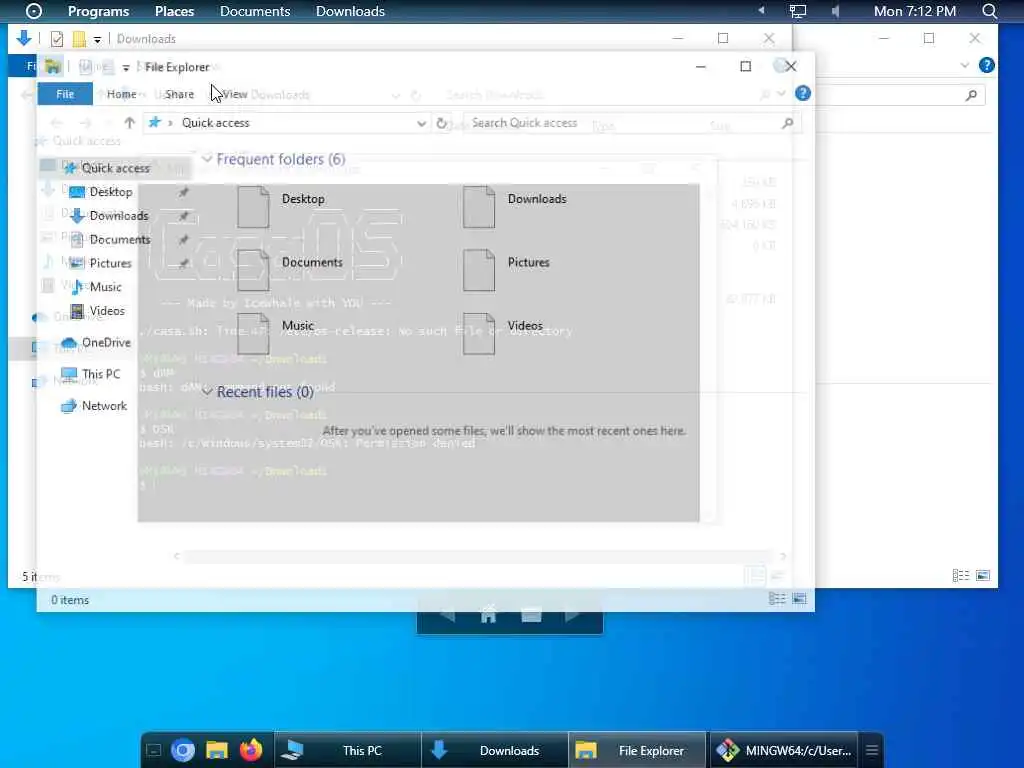Open the Home ribbon tab
1024x768 pixels.
121,94
